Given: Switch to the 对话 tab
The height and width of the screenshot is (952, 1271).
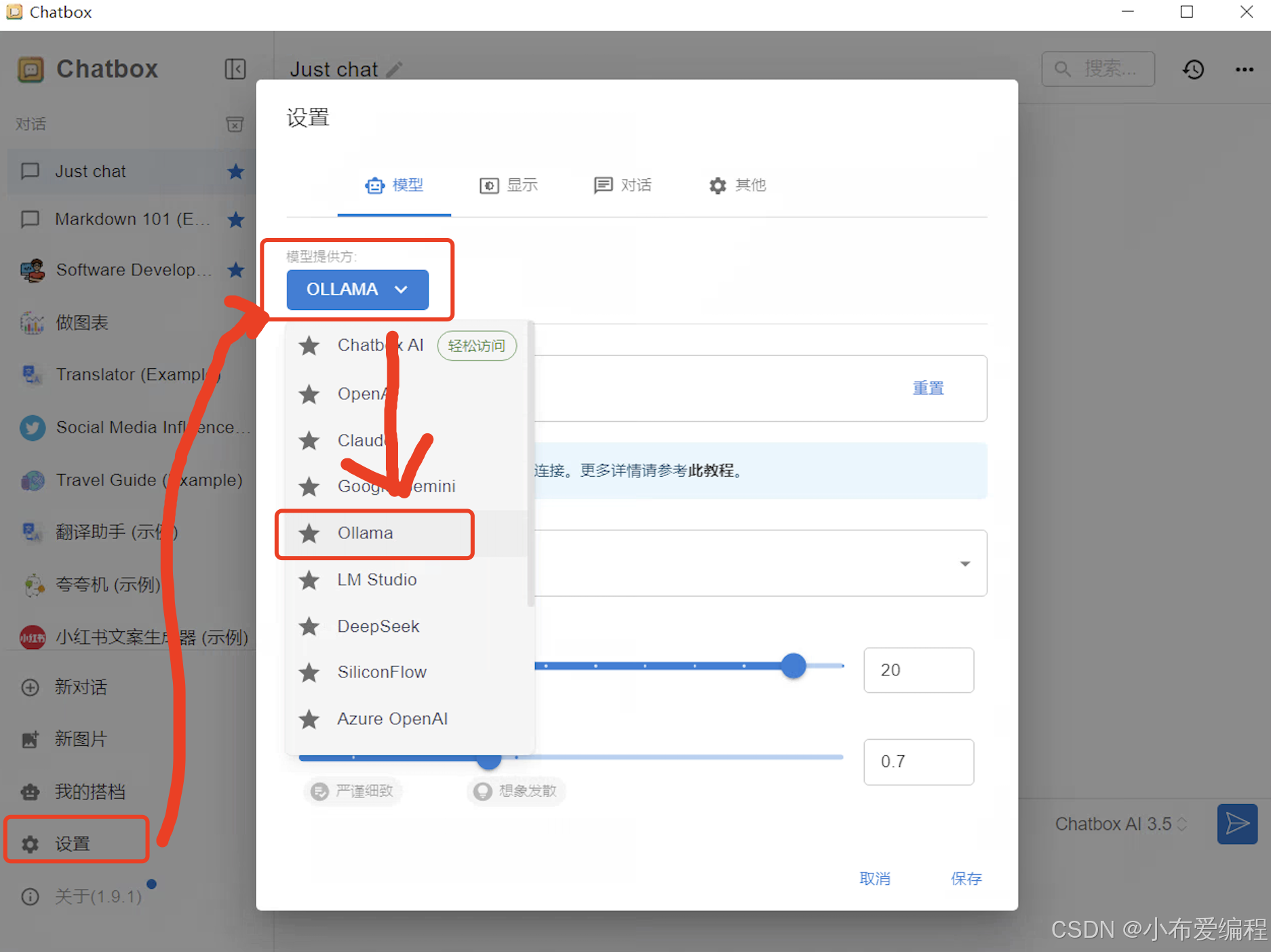Looking at the screenshot, I should pos(623,185).
